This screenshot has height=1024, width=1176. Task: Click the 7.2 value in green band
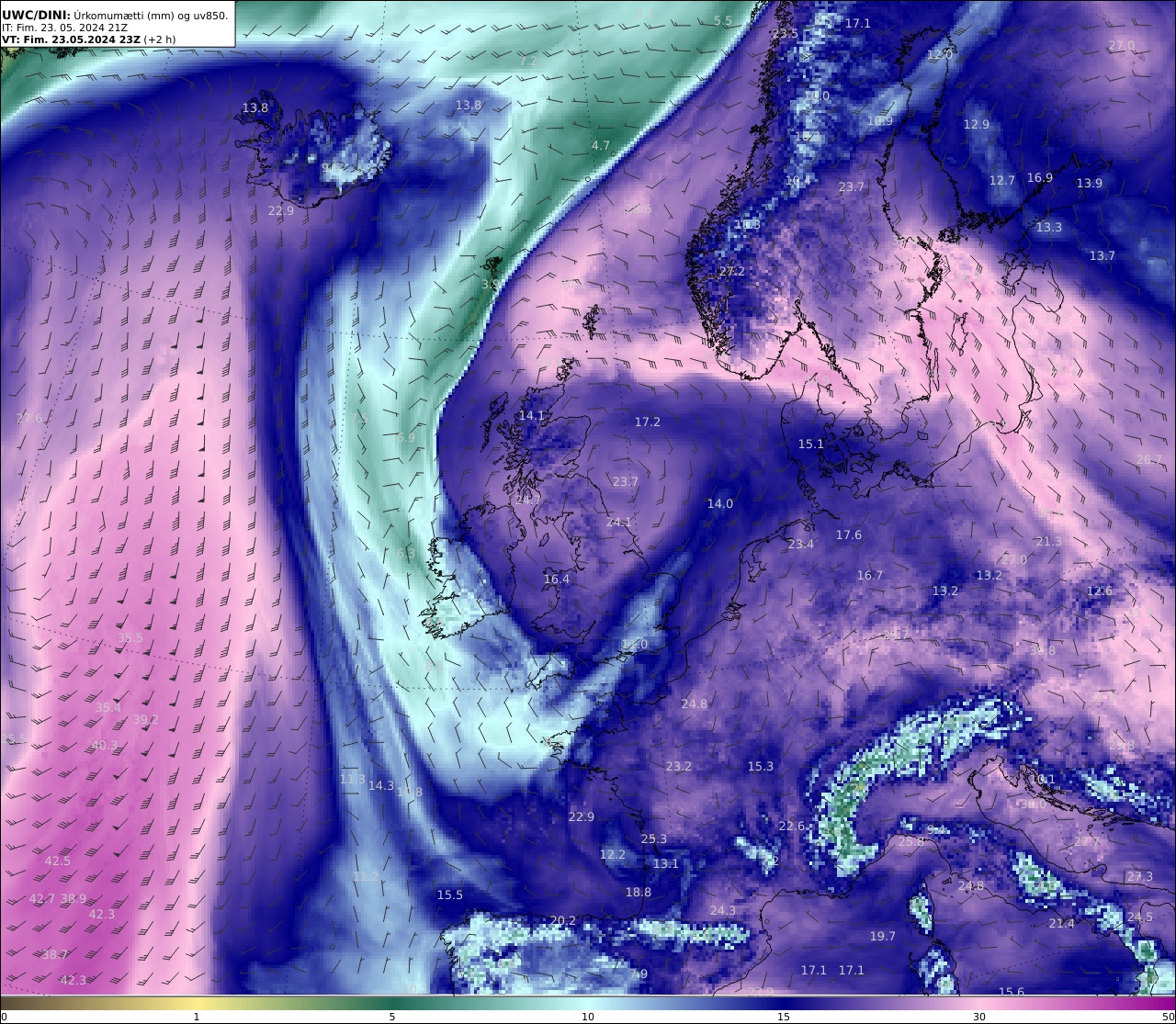click(x=528, y=62)
